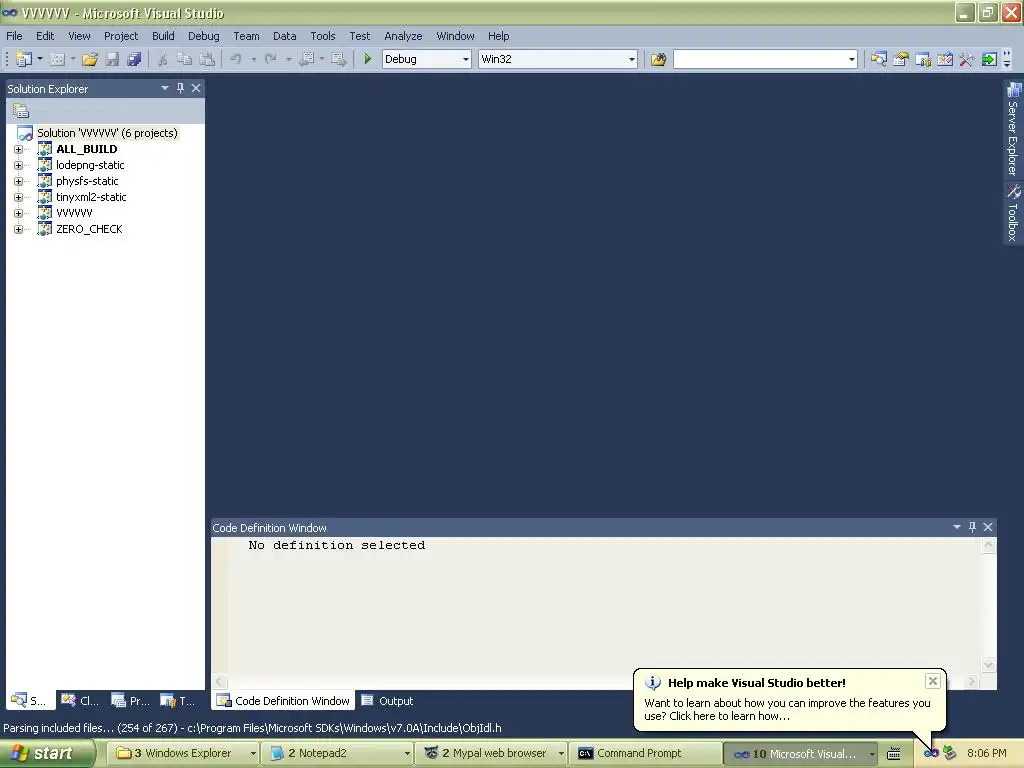Start debugging with the green play icon

pos(367,59)
